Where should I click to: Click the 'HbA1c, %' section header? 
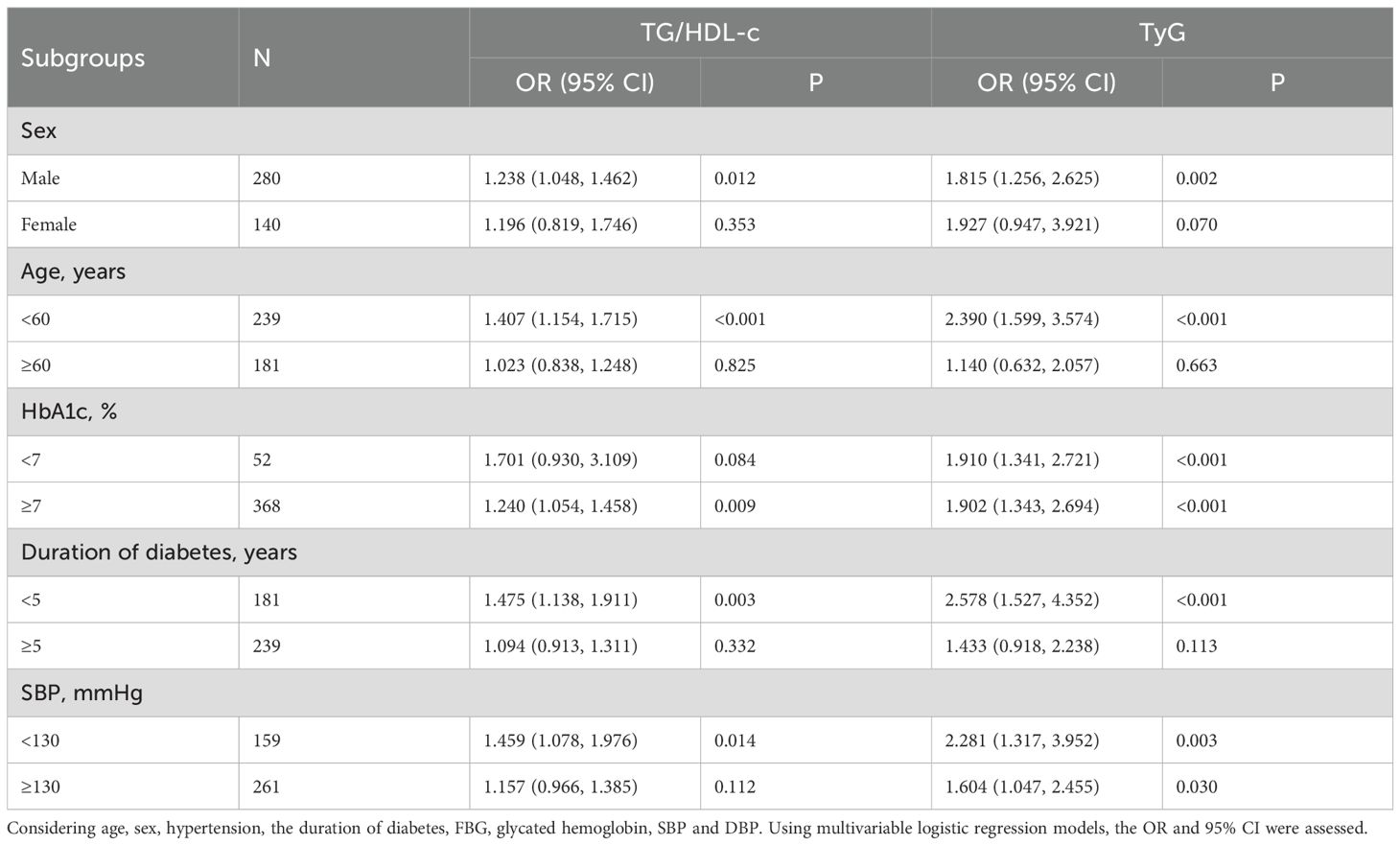(69, 411)
